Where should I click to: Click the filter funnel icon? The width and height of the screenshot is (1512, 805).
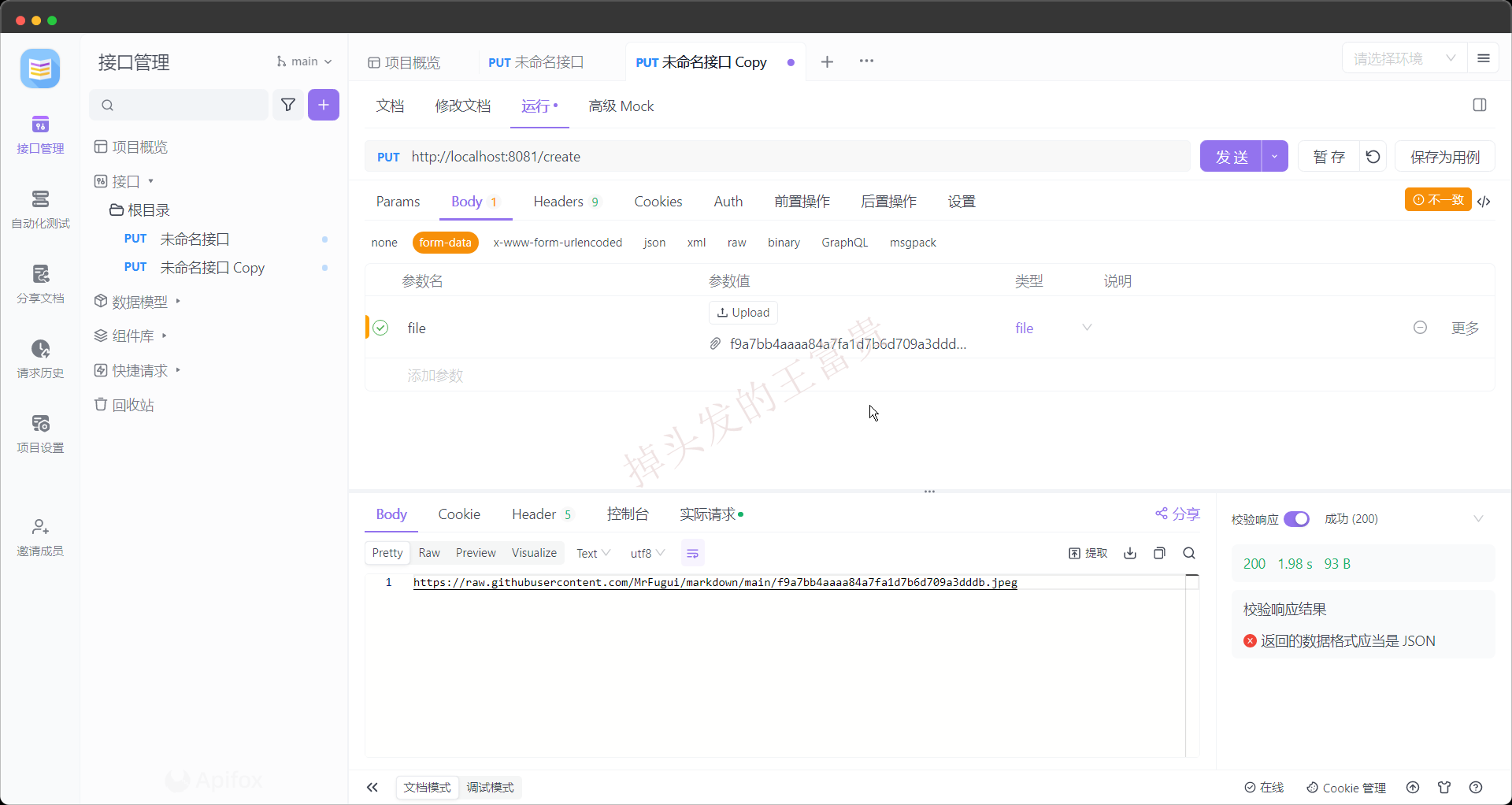pos(288,105)
